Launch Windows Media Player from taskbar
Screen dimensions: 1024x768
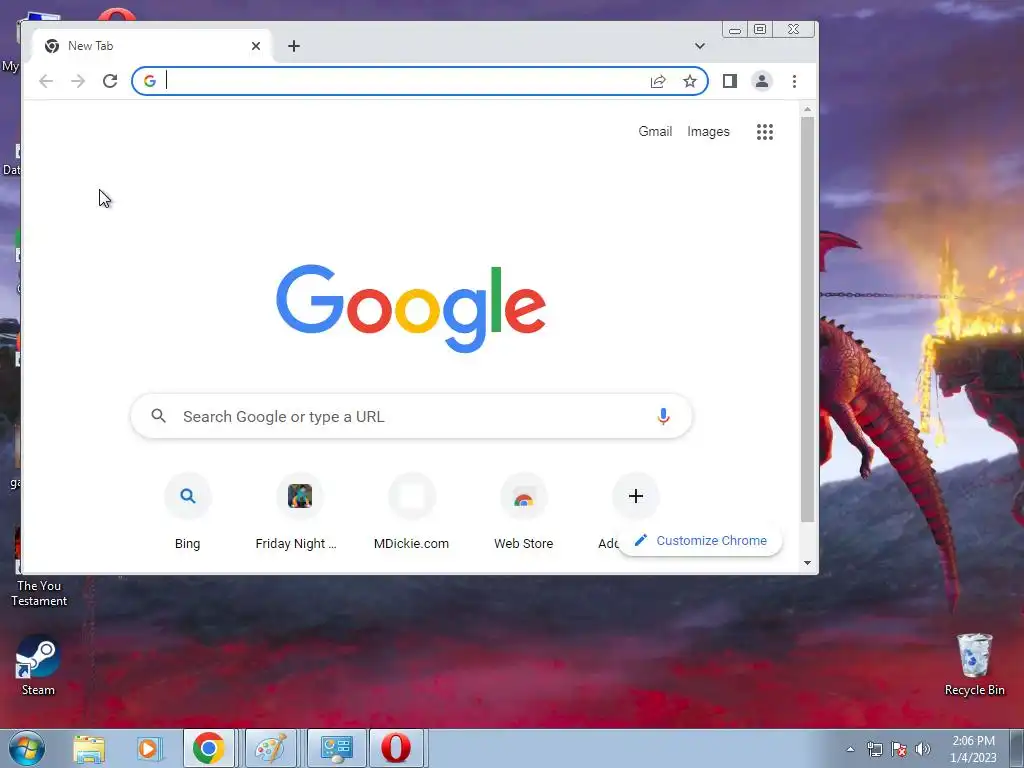point(148,748)
